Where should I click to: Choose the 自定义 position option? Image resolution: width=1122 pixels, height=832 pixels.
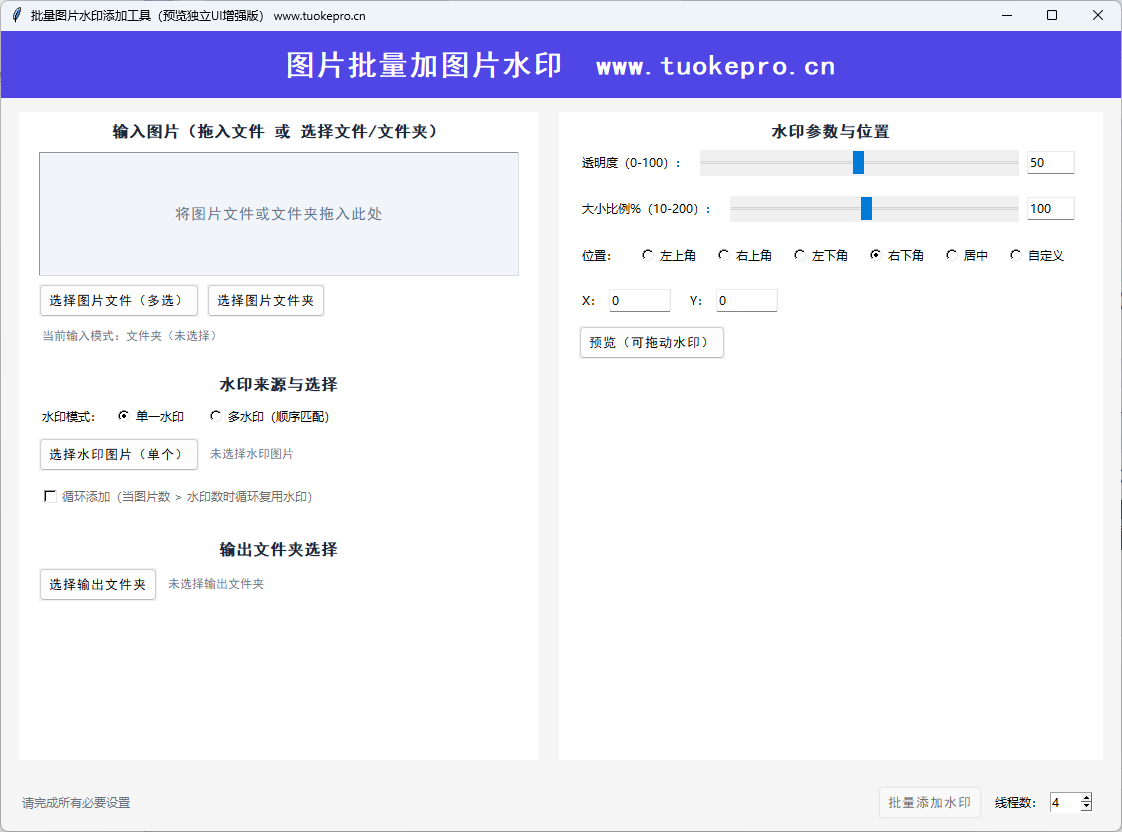[x=1016, y=255]
